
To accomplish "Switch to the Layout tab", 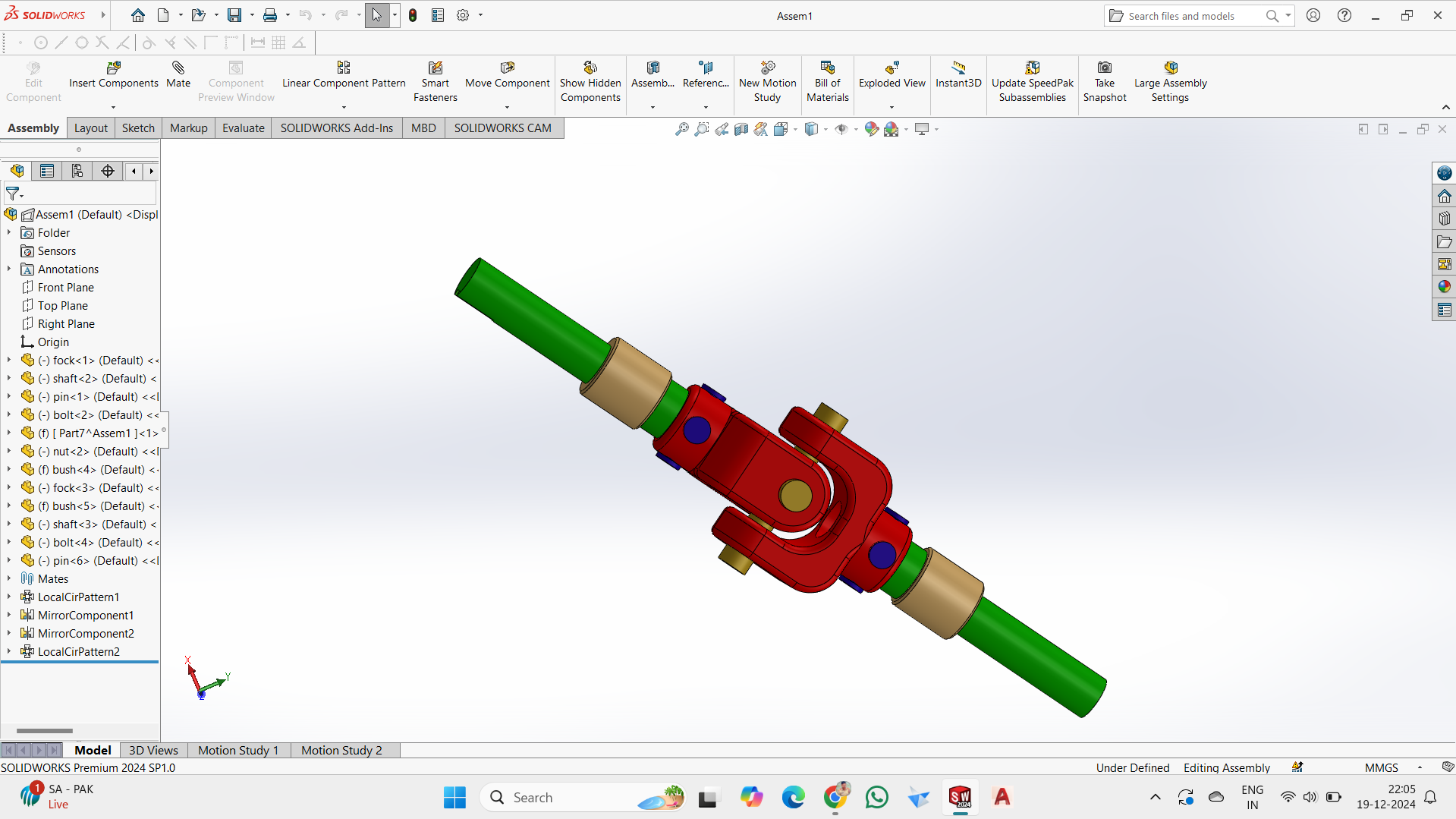I will (91, 128).
